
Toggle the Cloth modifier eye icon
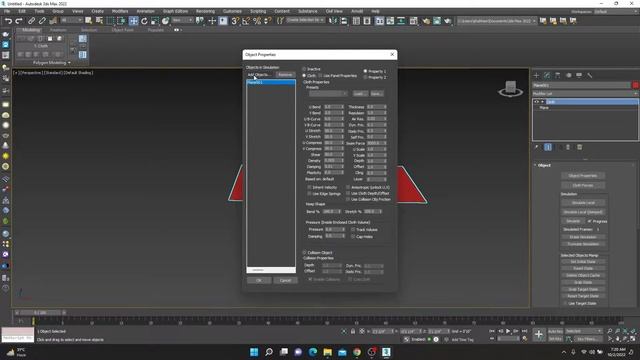point(536,102)
